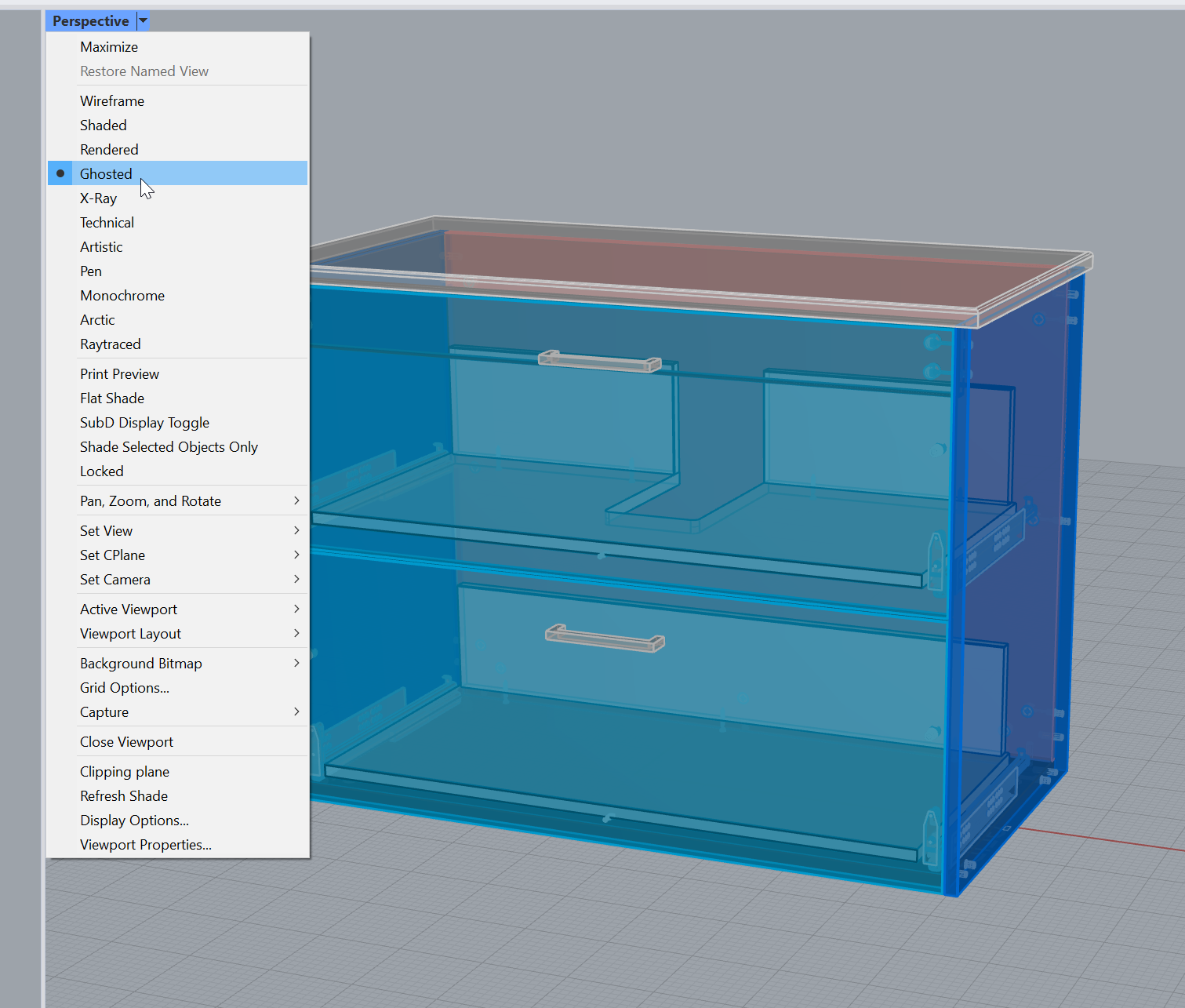
Task: Open the Set CPlane submenu
Action: tap(112, 555)
